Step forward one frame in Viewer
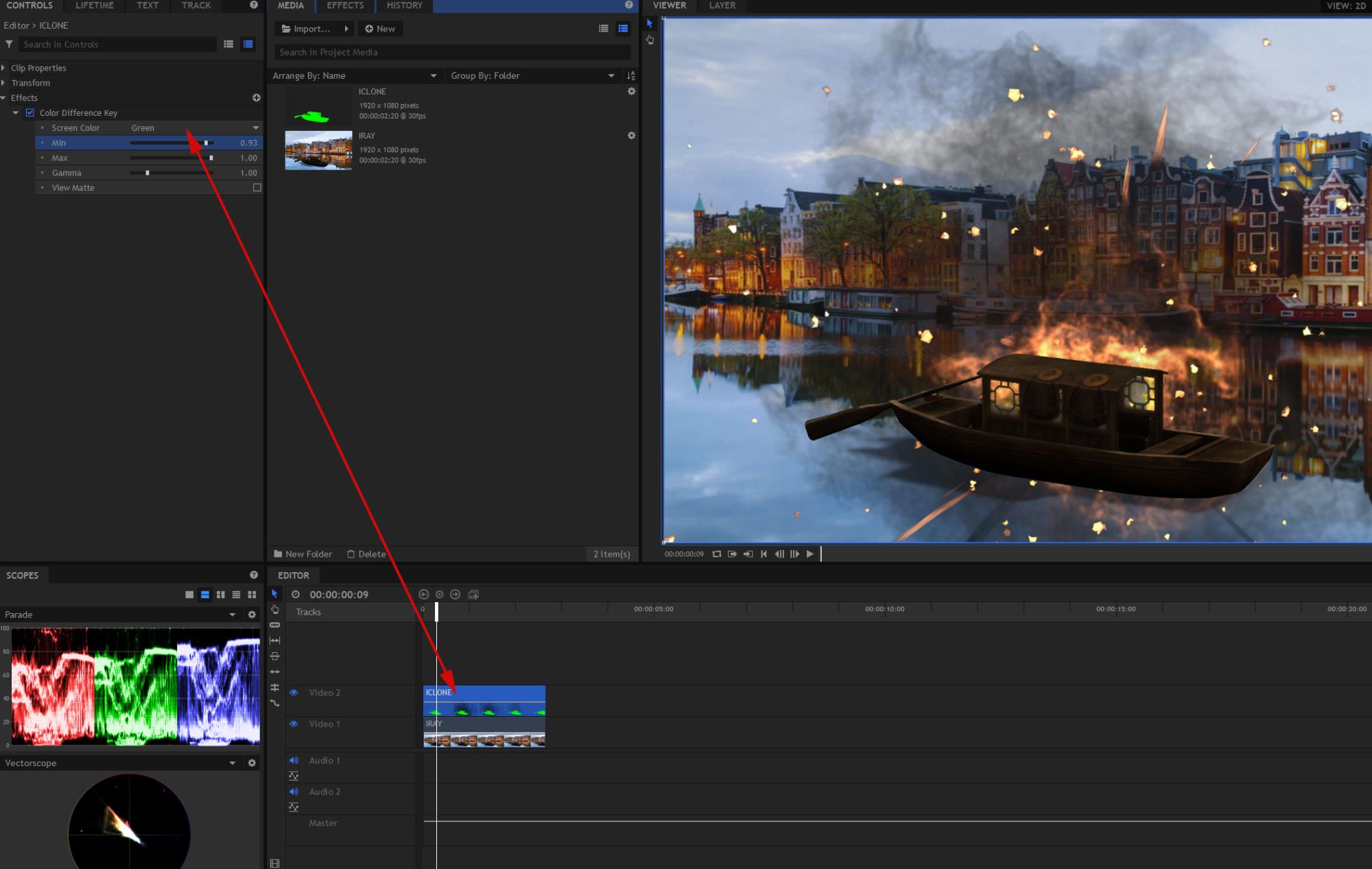This screenshot has width=1372, height=869. point(794,554)
